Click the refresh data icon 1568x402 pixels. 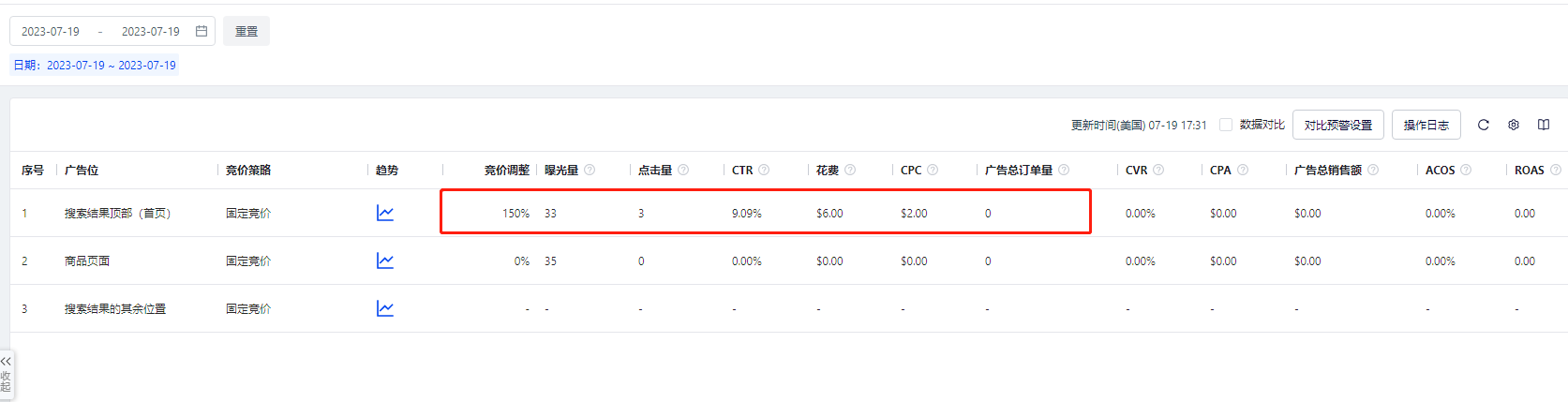pos(1483,125)
